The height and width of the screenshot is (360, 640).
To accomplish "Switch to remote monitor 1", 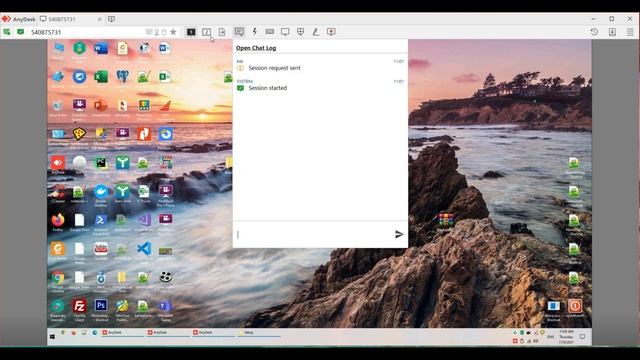I will point(191,32).
